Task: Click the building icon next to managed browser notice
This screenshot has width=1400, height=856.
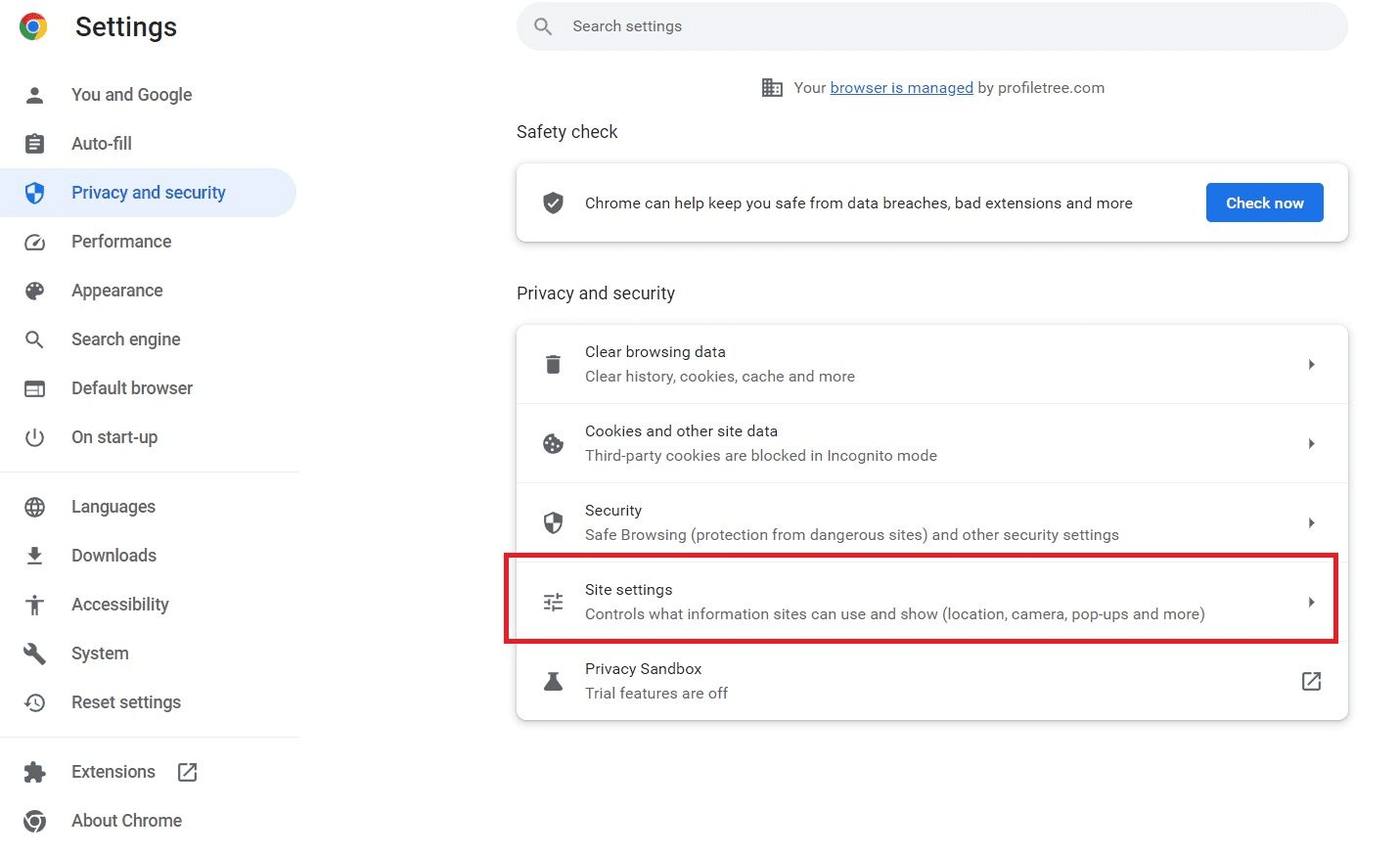Action: point(772,88)
